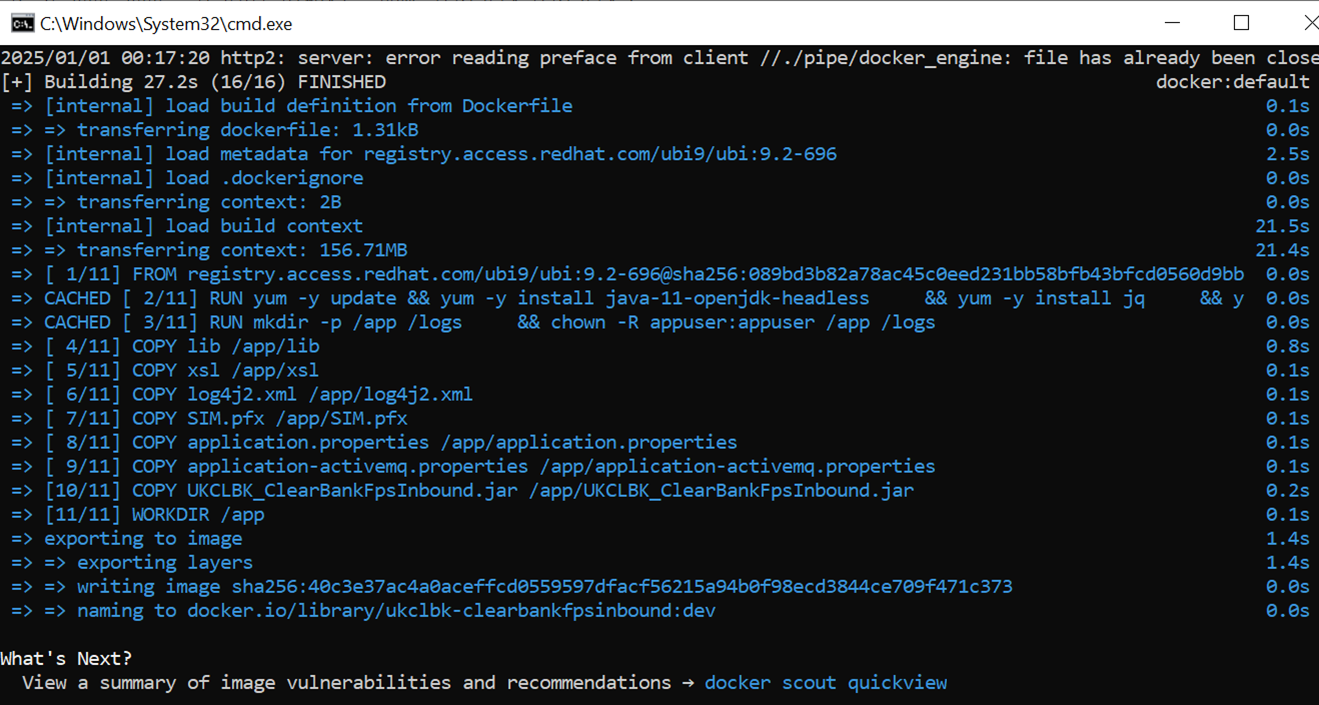Click the docker:default label

click(1232, 81)
